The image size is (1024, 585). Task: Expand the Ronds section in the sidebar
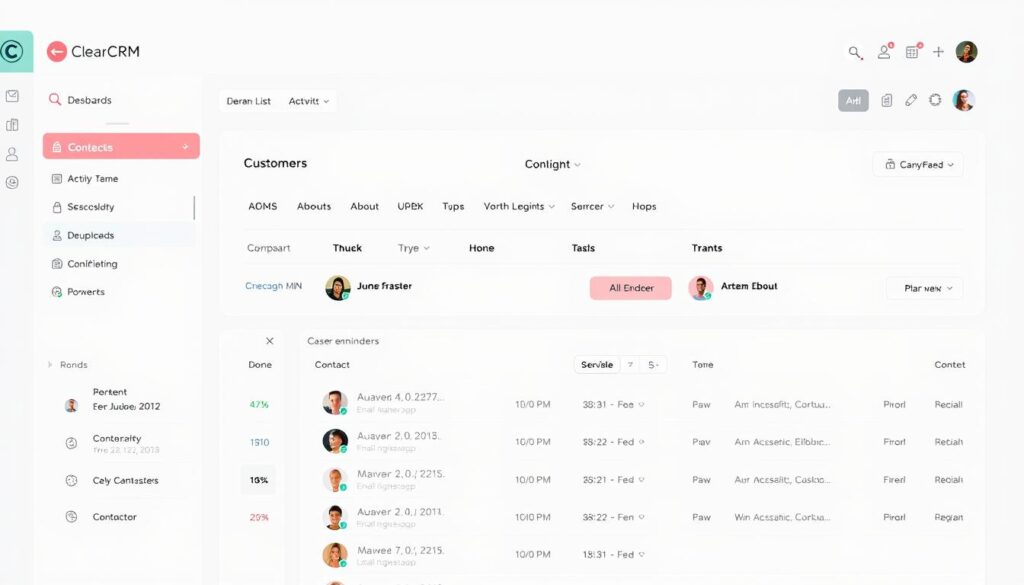[x=69, y=364]
